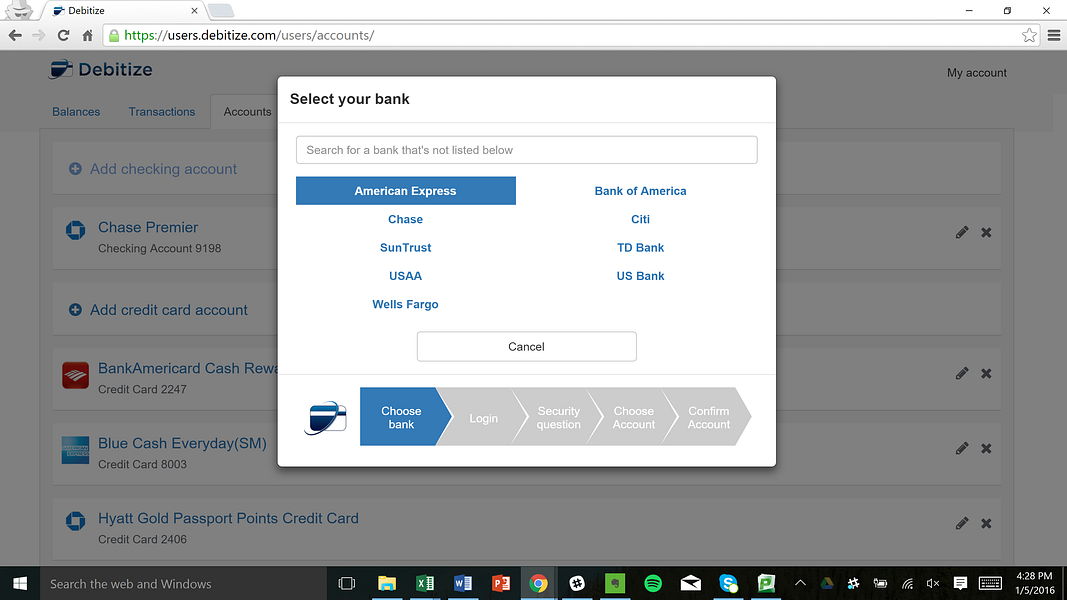The height and width of the screenshot is (600, 1067).
Task: Click the Chase Premier account name
Action: 148,227
